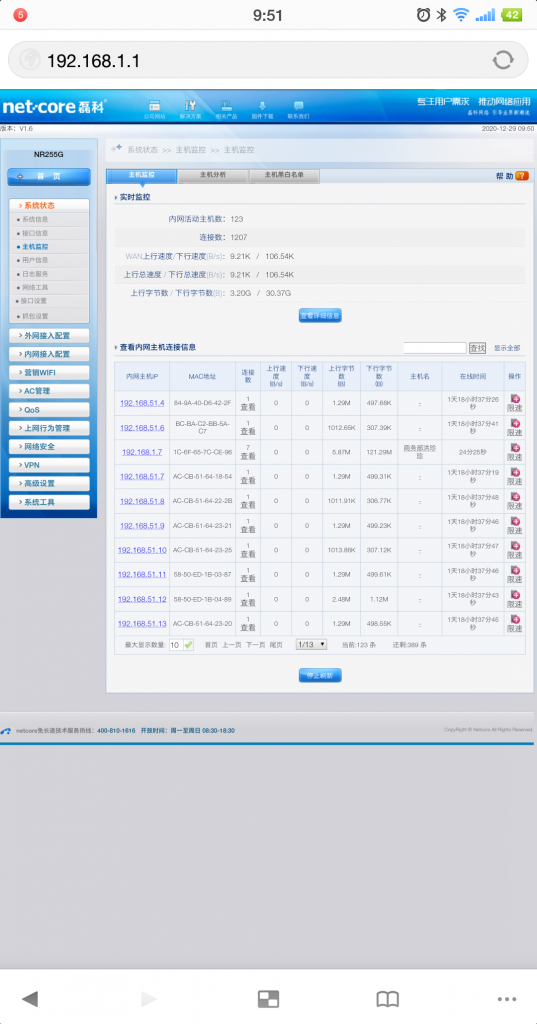Open the page selector dropdown 1/13
This screenshot has height=1024, width=537.
pyautogui.click(x=311, y=645)
